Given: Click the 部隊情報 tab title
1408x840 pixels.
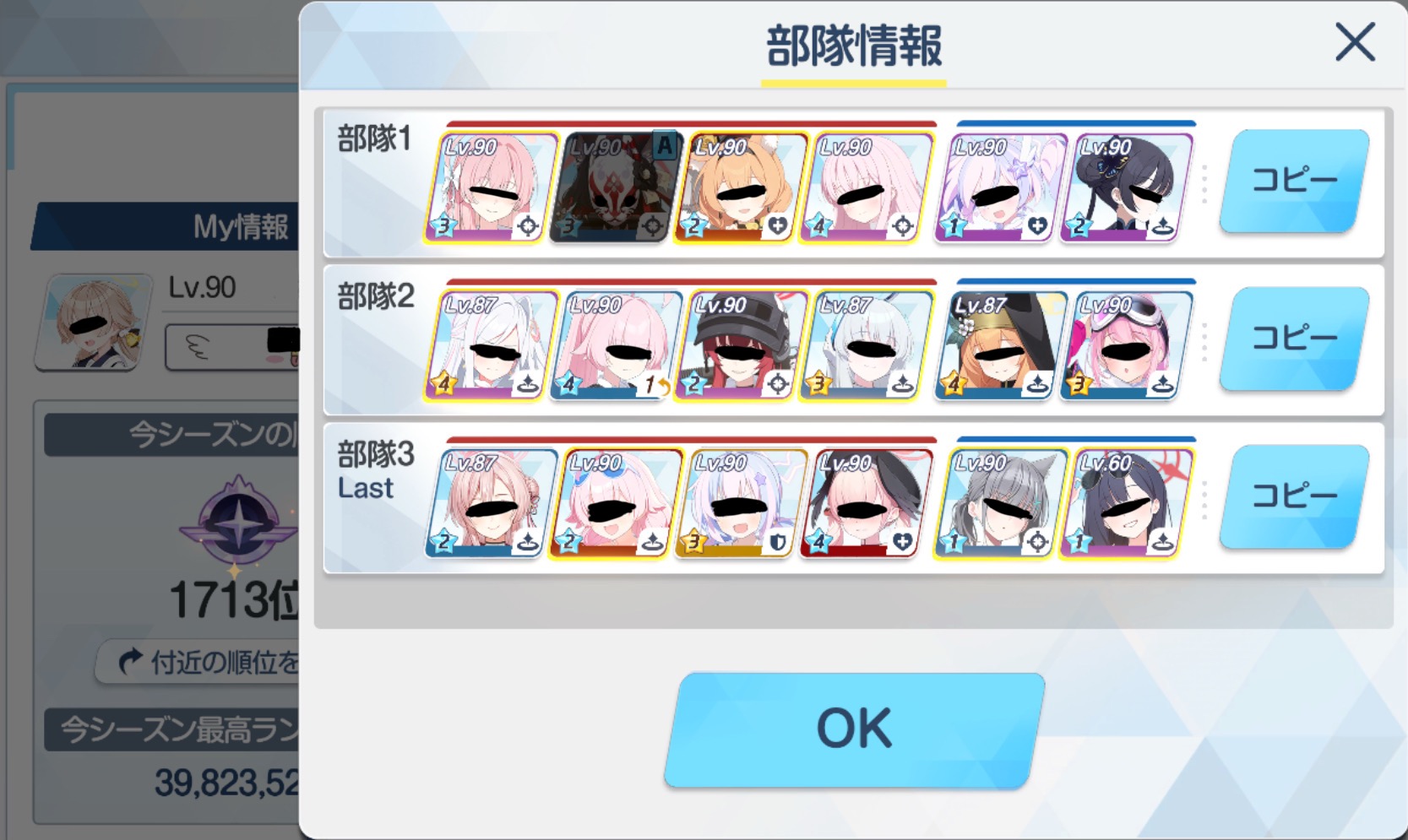Looking at the screenshot, I should point(854,46).
